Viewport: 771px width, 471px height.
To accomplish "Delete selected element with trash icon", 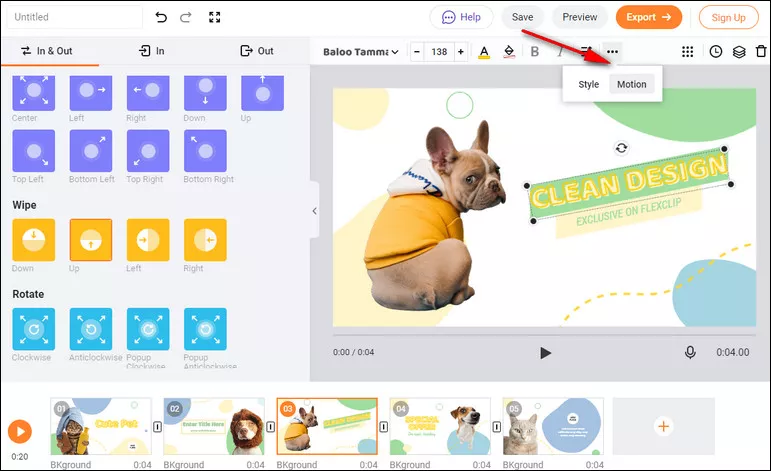I will tap(761, 51).
